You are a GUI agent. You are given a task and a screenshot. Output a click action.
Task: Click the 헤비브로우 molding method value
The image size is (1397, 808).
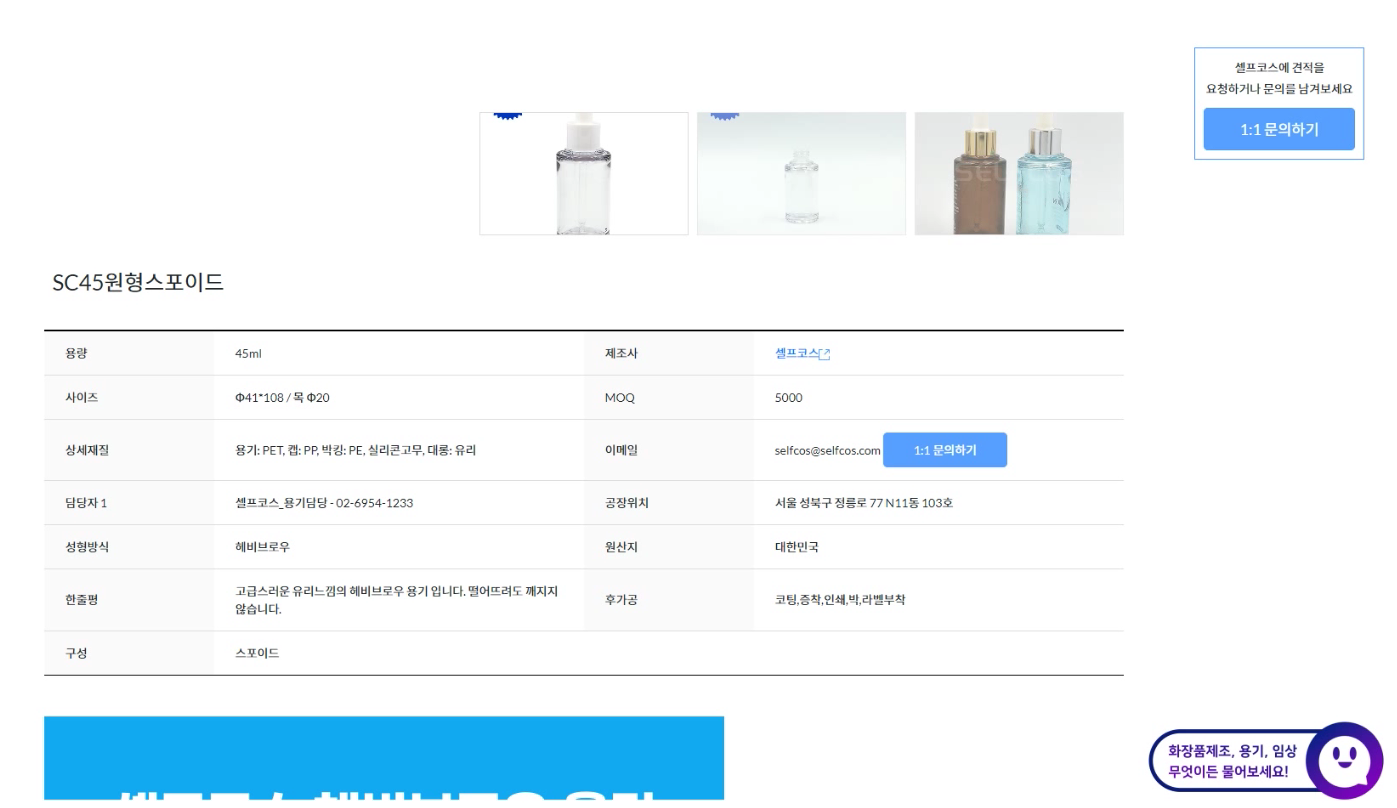coord(262,547)
